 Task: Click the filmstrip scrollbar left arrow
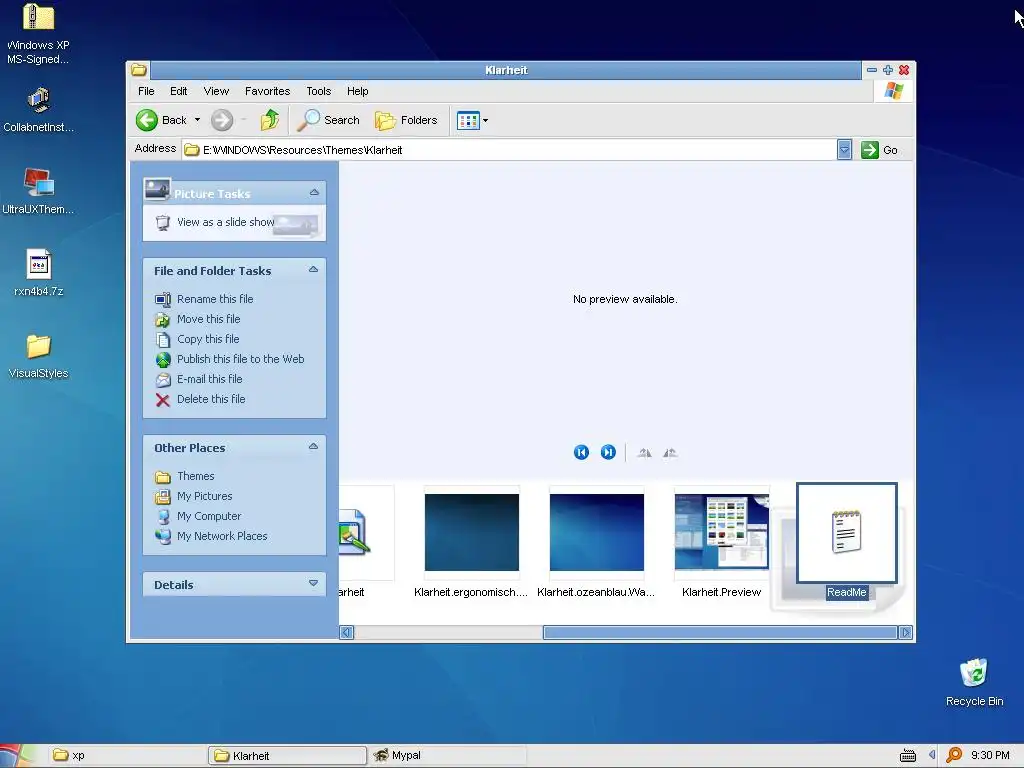(346, 632)
